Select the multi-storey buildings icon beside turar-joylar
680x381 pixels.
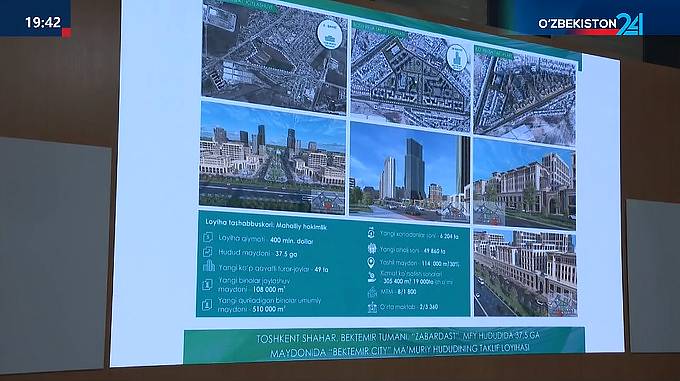coord(209,266)
